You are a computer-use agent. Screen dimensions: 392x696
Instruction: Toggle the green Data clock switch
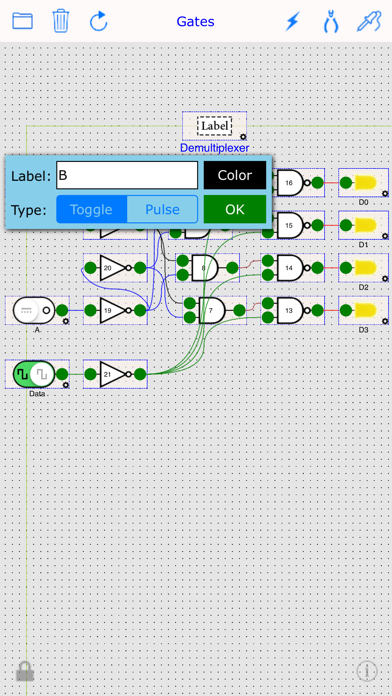point(34,374)
